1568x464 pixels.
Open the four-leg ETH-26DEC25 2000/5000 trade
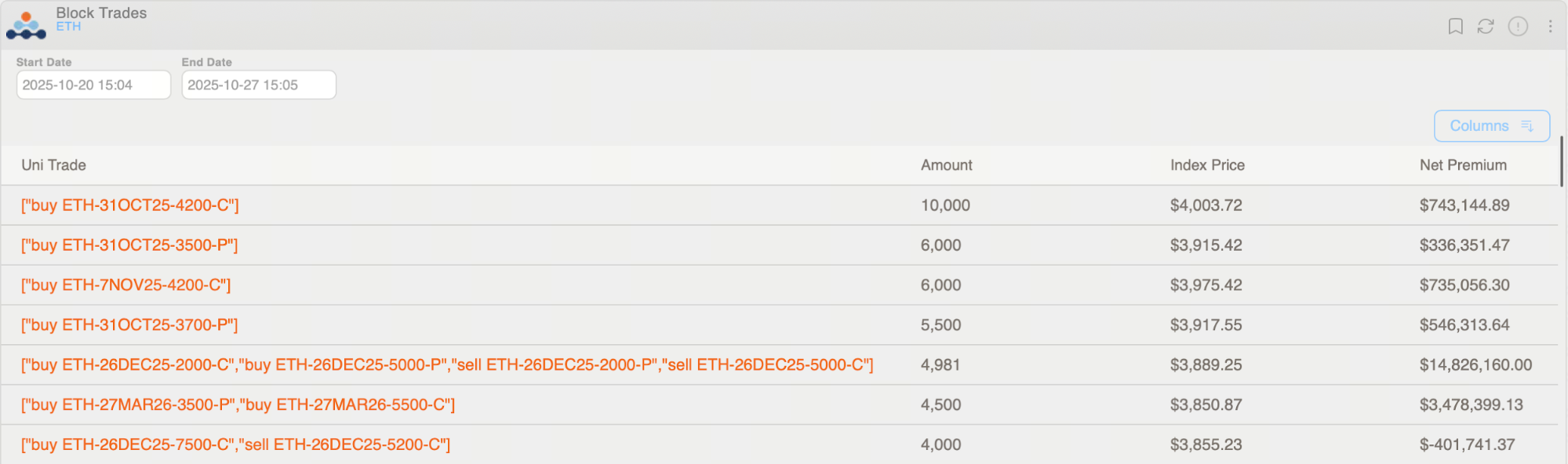click(x=447, y=365)
